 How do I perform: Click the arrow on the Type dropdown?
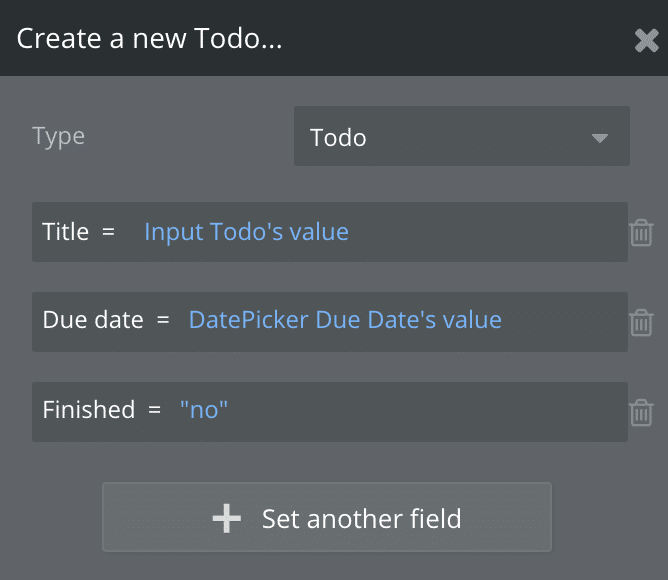pyautogui.click(x=600, y=138)
